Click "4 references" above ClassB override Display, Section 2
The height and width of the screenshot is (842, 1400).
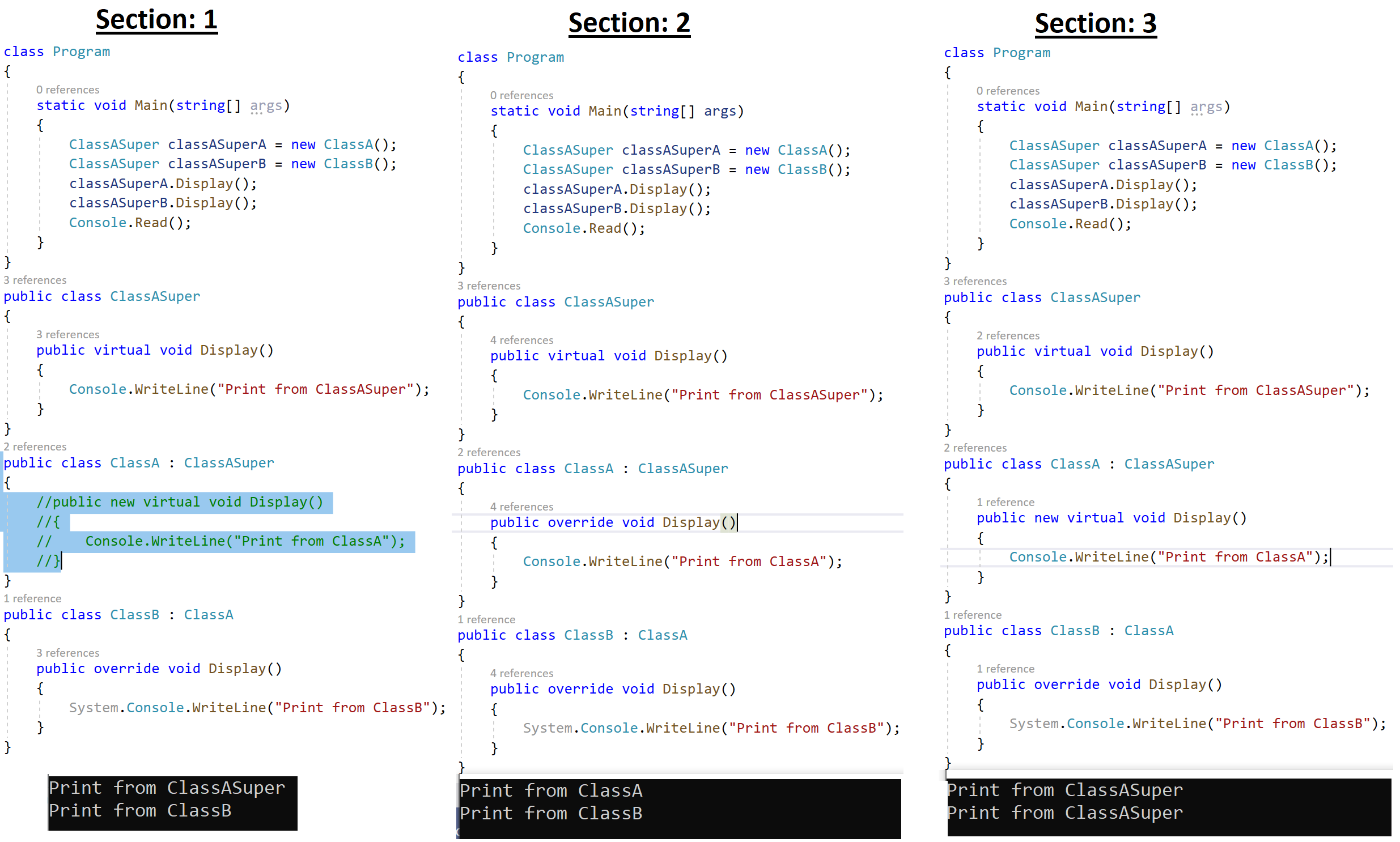click(x=521, y=674)
